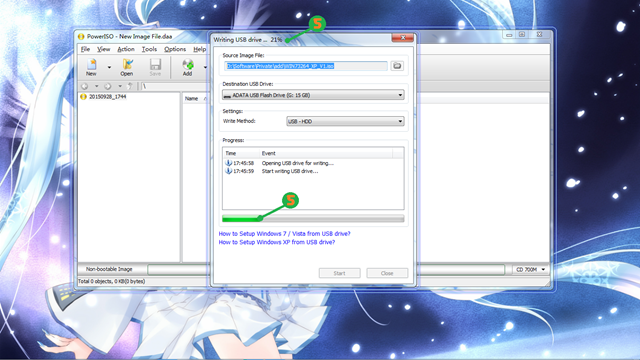Image resolution: width=640 pixels, height=360 pixels.
Task: Click the forward navigation arrow icon
Action: (x=108, y=86)
